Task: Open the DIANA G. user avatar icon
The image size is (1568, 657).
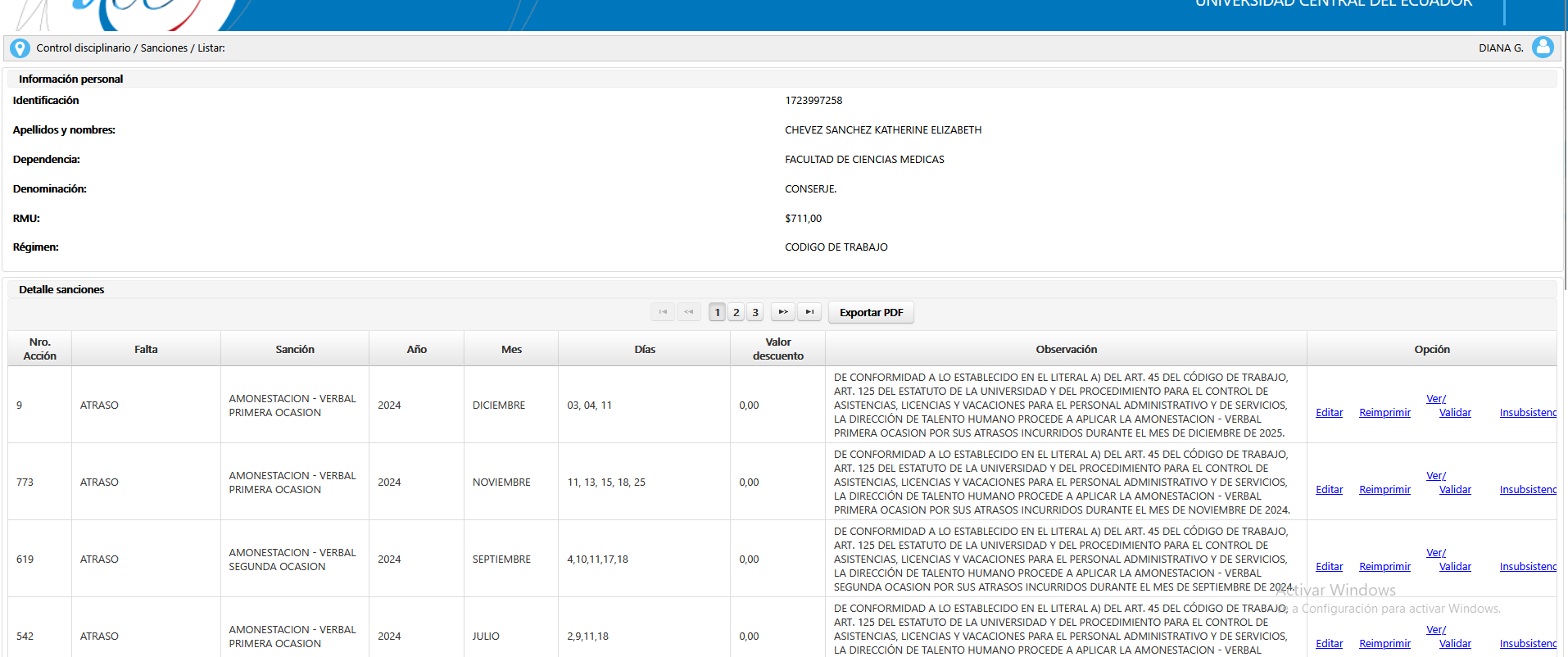Action: pos(1543,48)
